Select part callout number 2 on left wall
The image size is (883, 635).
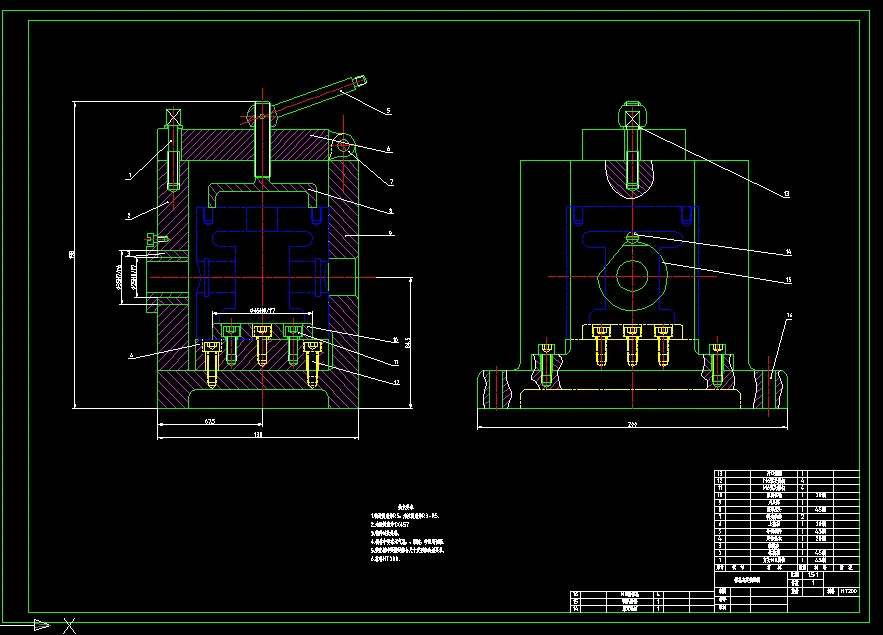tap(128, 216)
